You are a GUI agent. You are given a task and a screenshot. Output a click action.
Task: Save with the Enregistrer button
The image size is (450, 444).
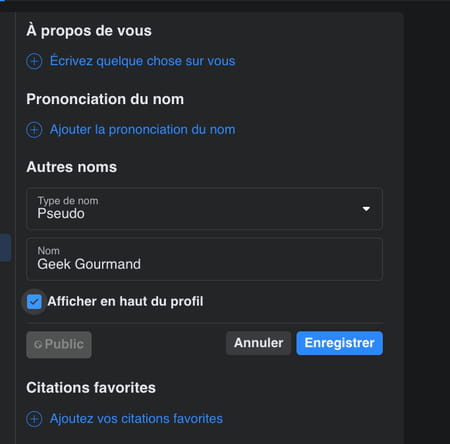339,343
